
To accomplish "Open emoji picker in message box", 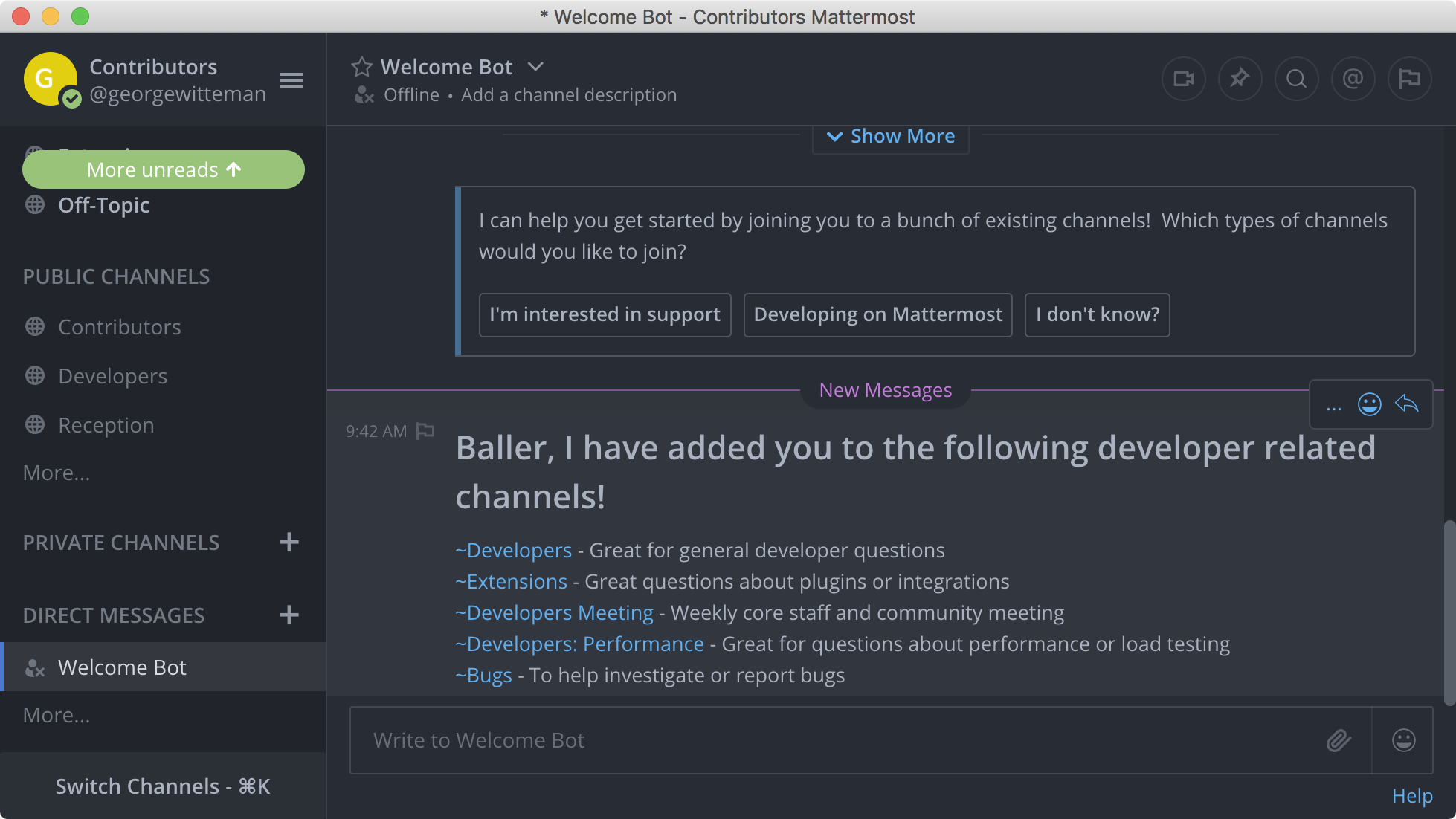I will 1403,740.
